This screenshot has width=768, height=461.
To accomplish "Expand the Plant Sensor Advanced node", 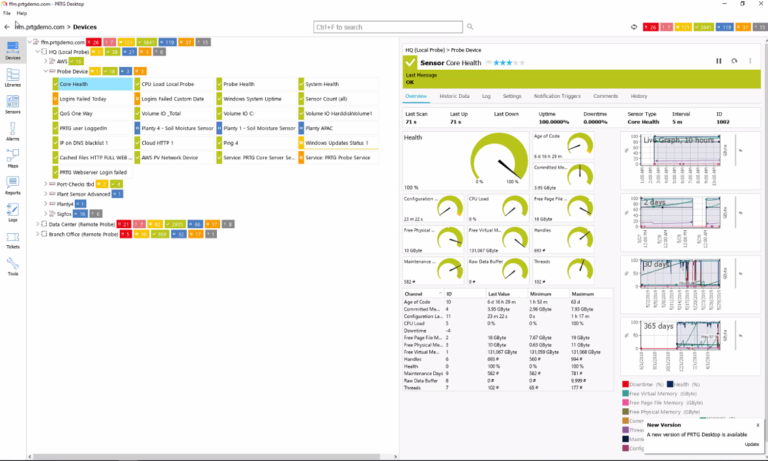I will pos(46,194).
